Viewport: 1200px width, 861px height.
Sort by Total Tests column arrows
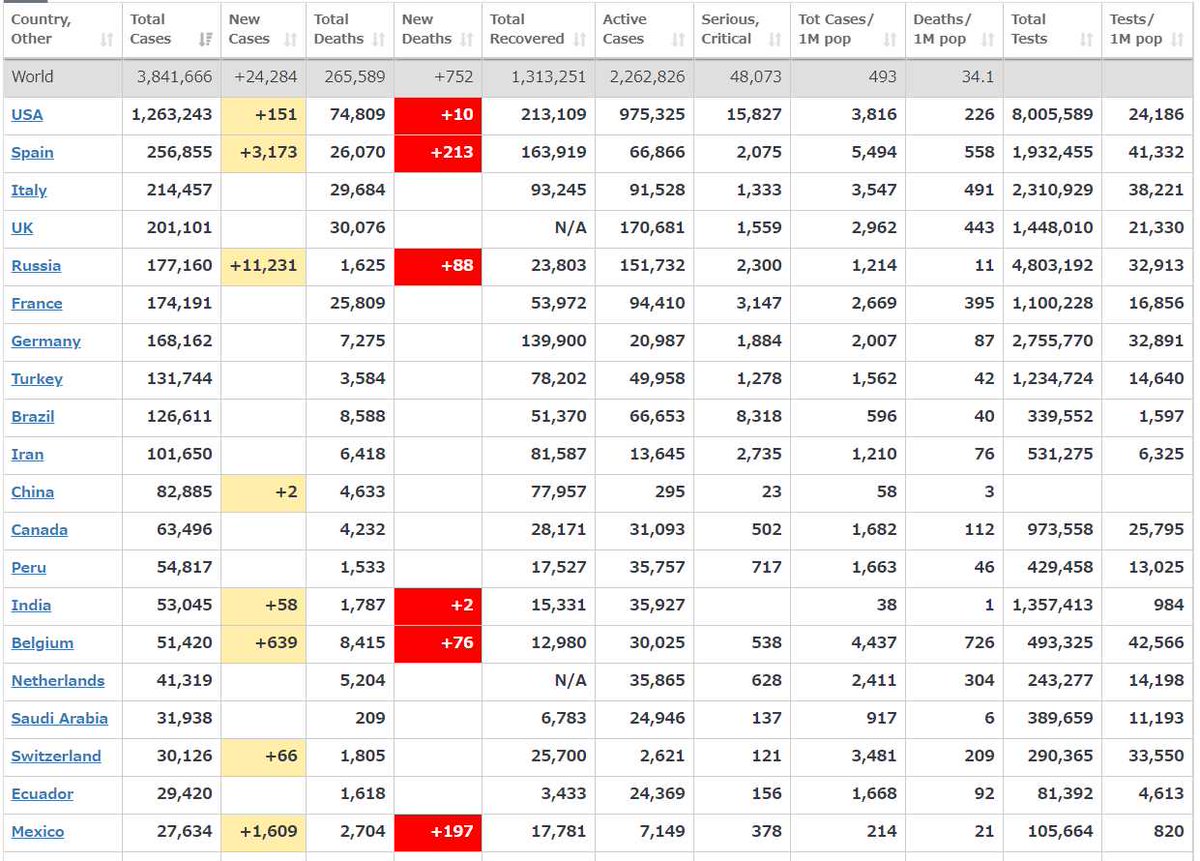tap(1086, 39)
